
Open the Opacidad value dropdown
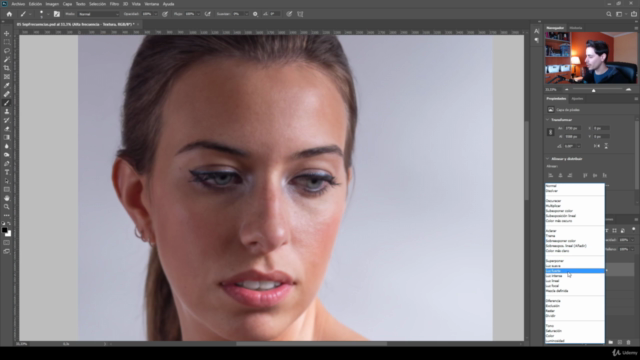point(156,14)
